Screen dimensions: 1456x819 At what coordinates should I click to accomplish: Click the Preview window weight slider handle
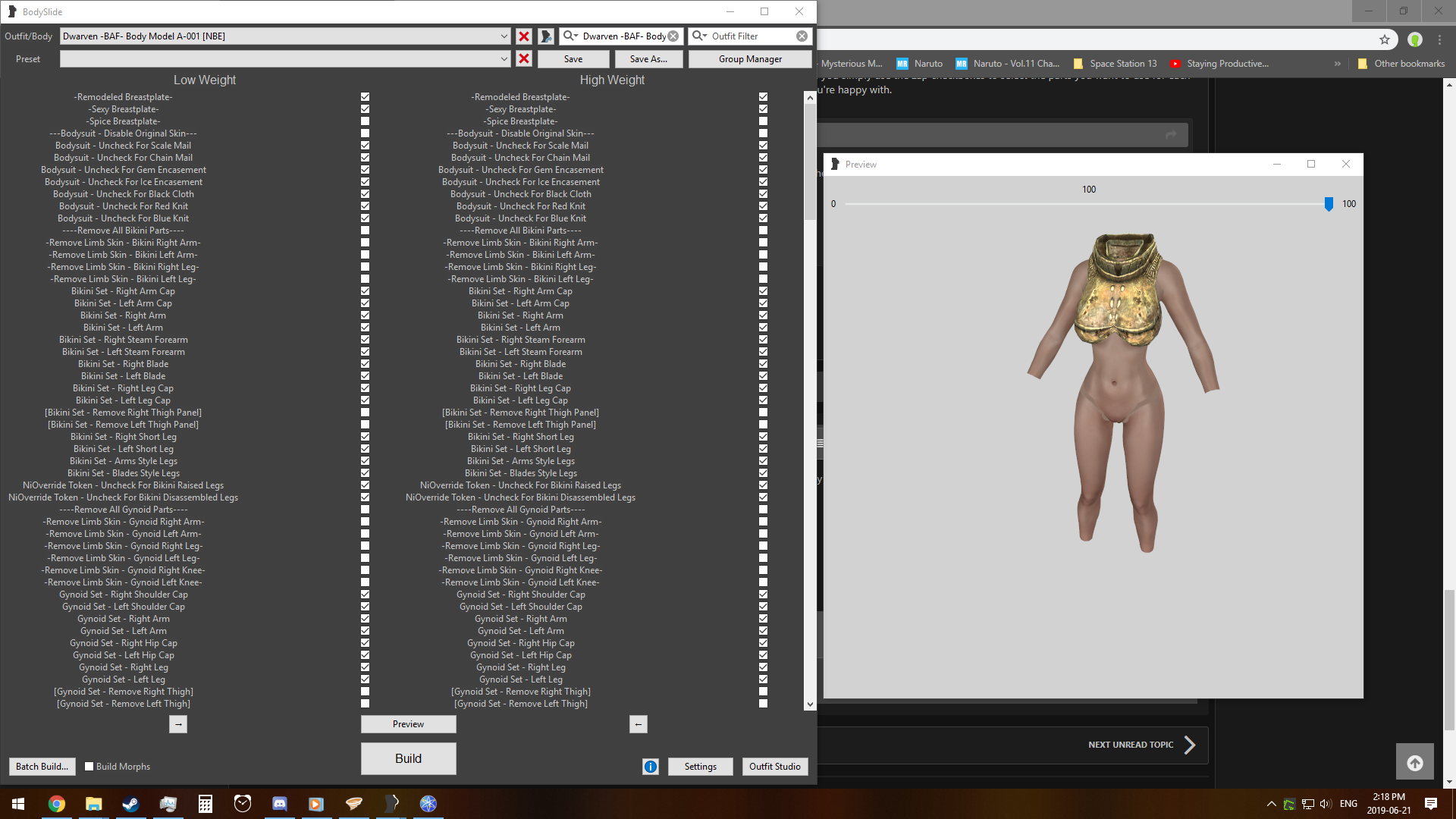point(1329,204)
